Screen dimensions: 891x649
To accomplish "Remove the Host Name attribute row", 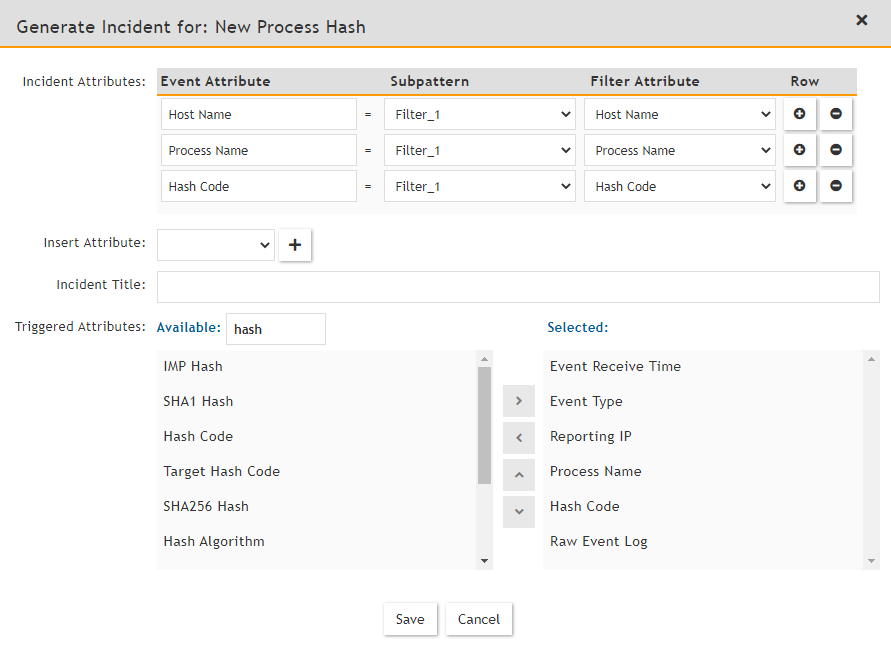I will pos(835,114).
